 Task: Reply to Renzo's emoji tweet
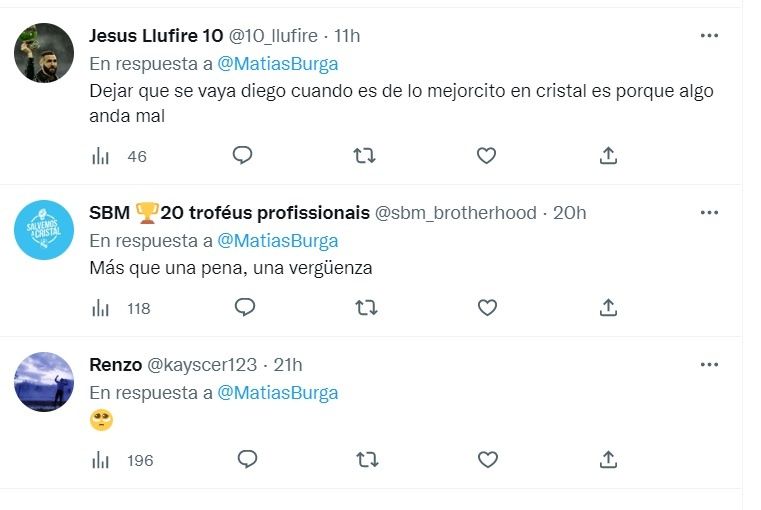pos(247,460)
